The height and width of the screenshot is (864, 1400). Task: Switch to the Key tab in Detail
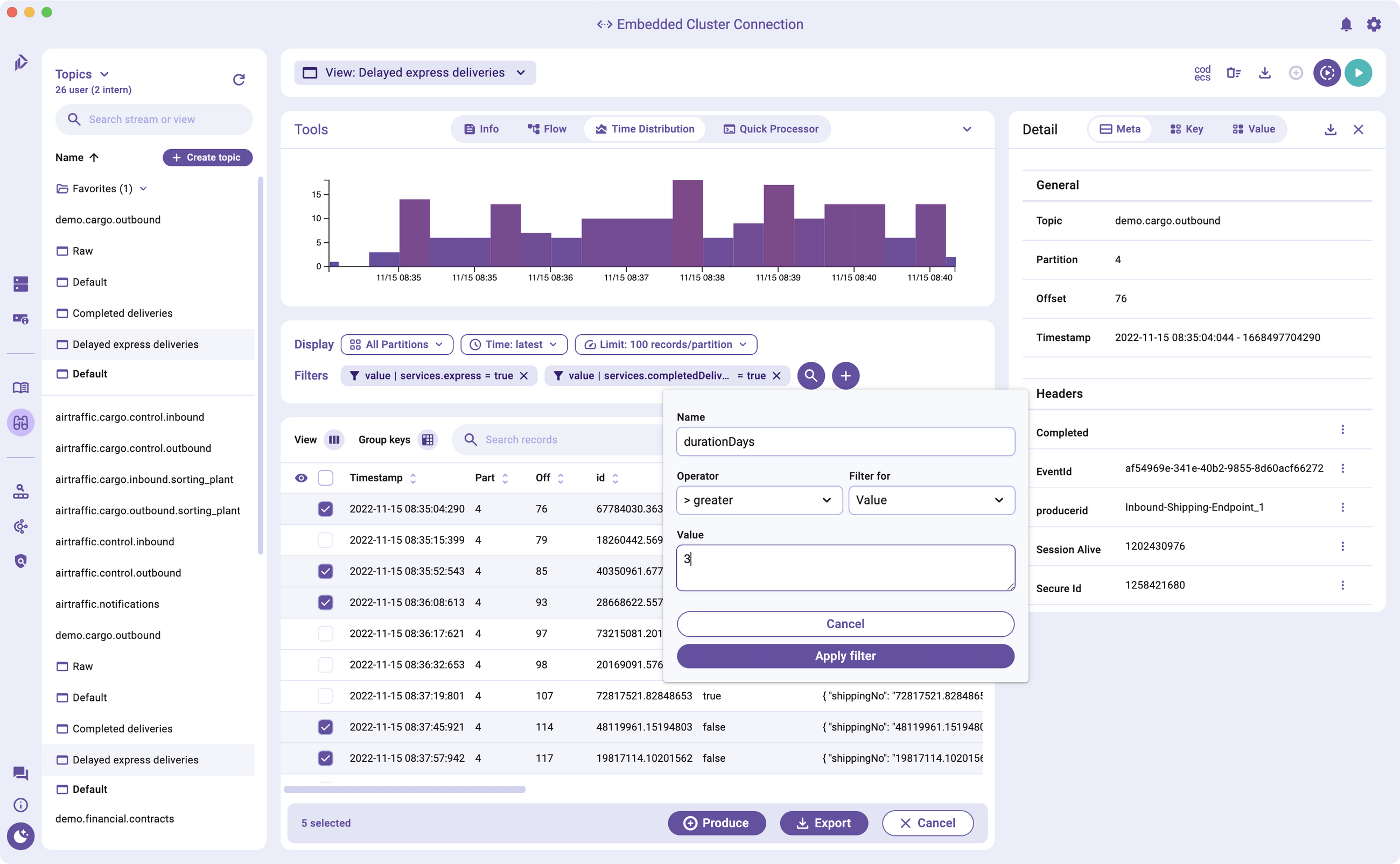click(x=1186, y=129)
